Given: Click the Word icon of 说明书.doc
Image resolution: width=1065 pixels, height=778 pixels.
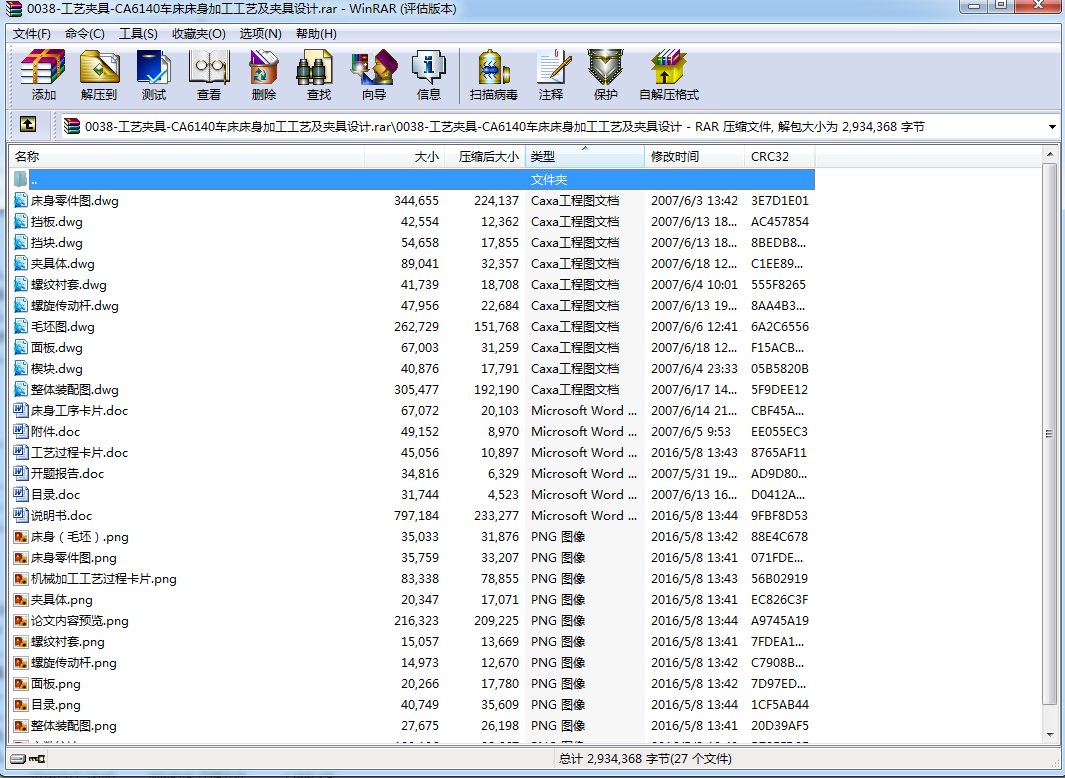Looking at the screenshot, I should [21, 515].
